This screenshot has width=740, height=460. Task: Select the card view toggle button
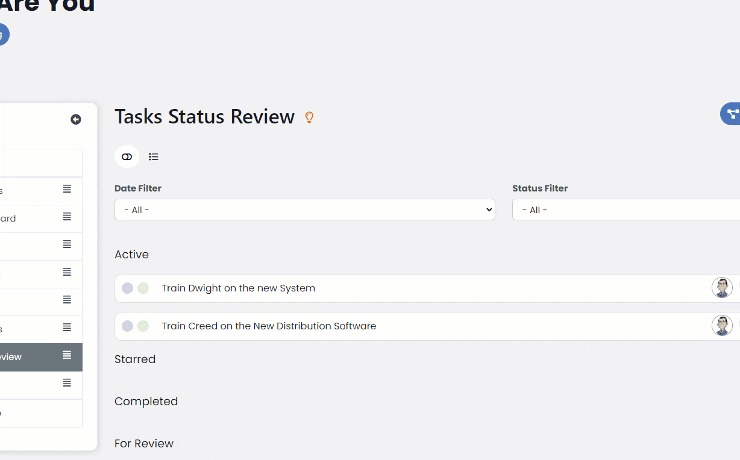[x=127, y=157]
